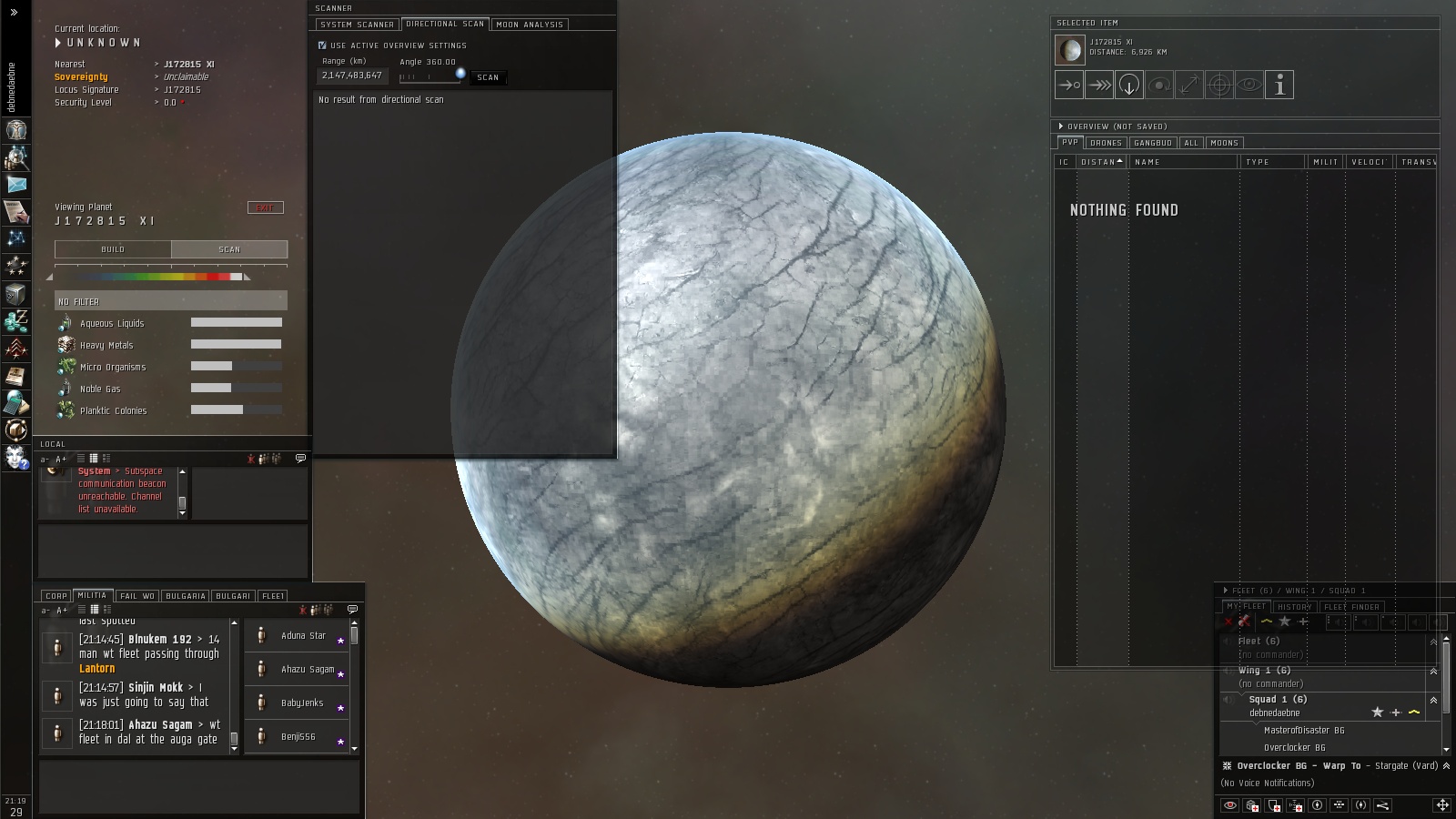Click the Scan button in Directional Scan

(488, 77)
